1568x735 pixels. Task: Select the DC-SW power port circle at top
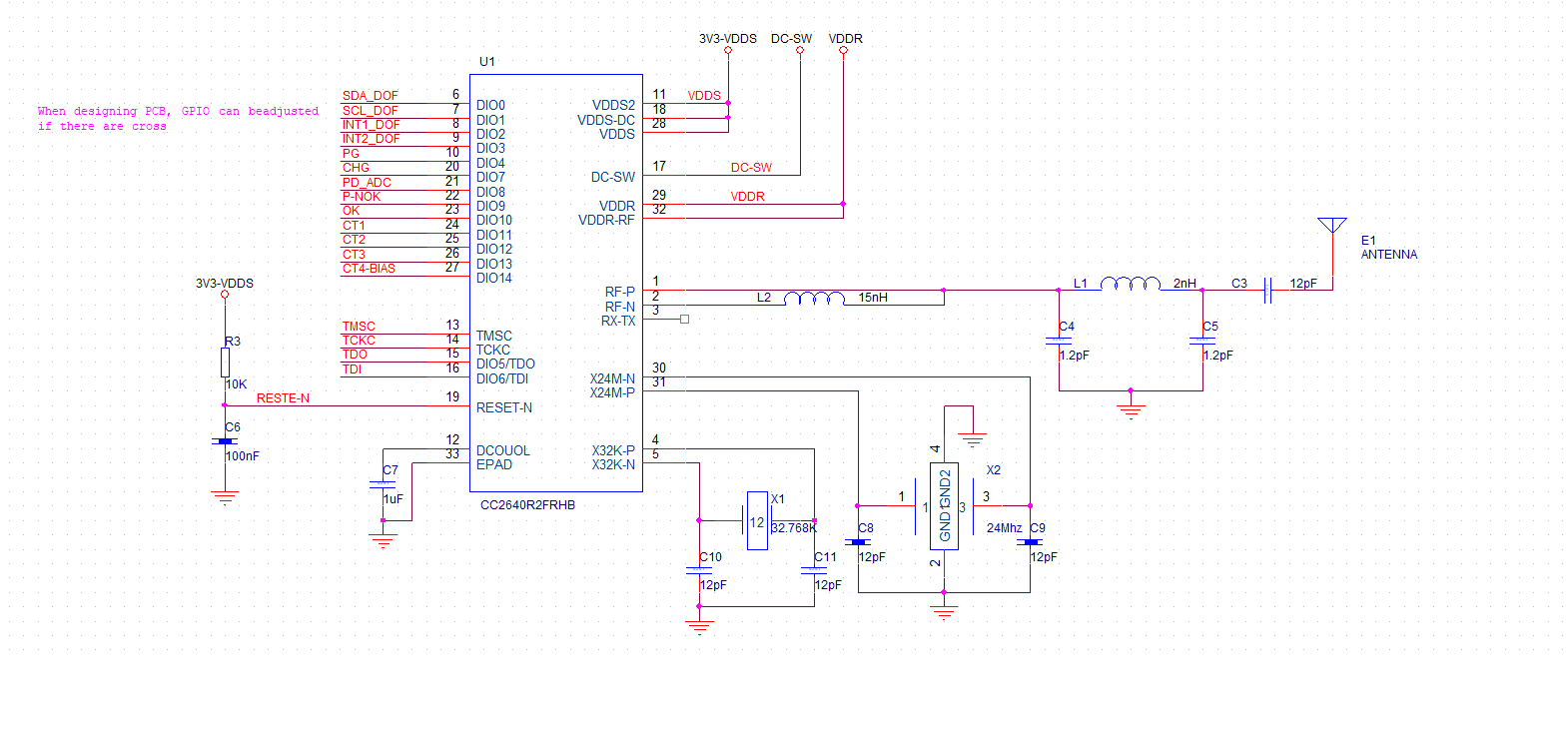coord(800,50)
